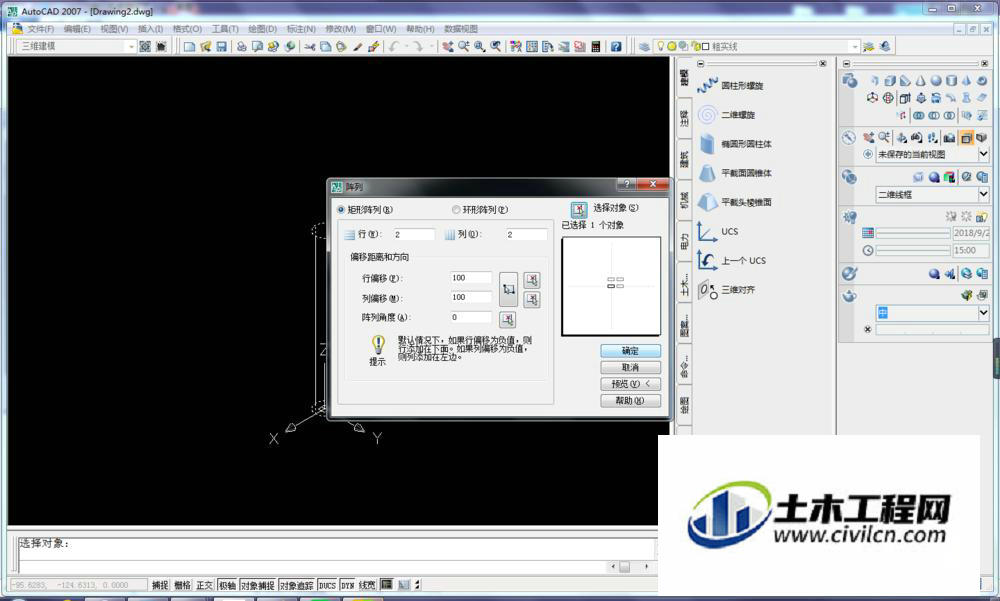This screenshot has width=1000, height=601.
Task: Click the Preview (预览) button in Array dialog
Action: (630, 384)
